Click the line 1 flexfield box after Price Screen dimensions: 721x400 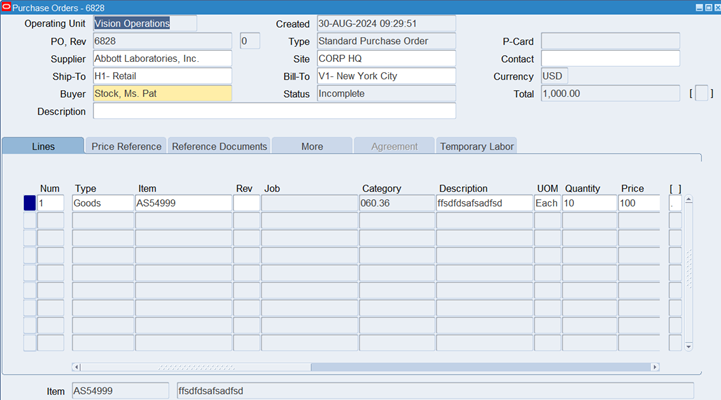[x=675, y=203]
